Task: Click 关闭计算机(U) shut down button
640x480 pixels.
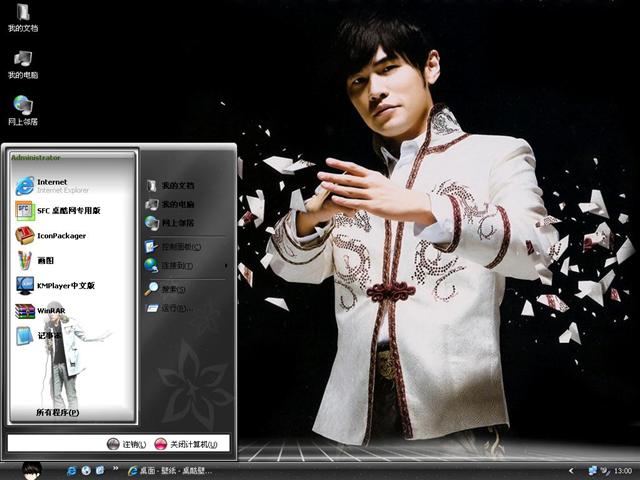Action: point(187,444)
